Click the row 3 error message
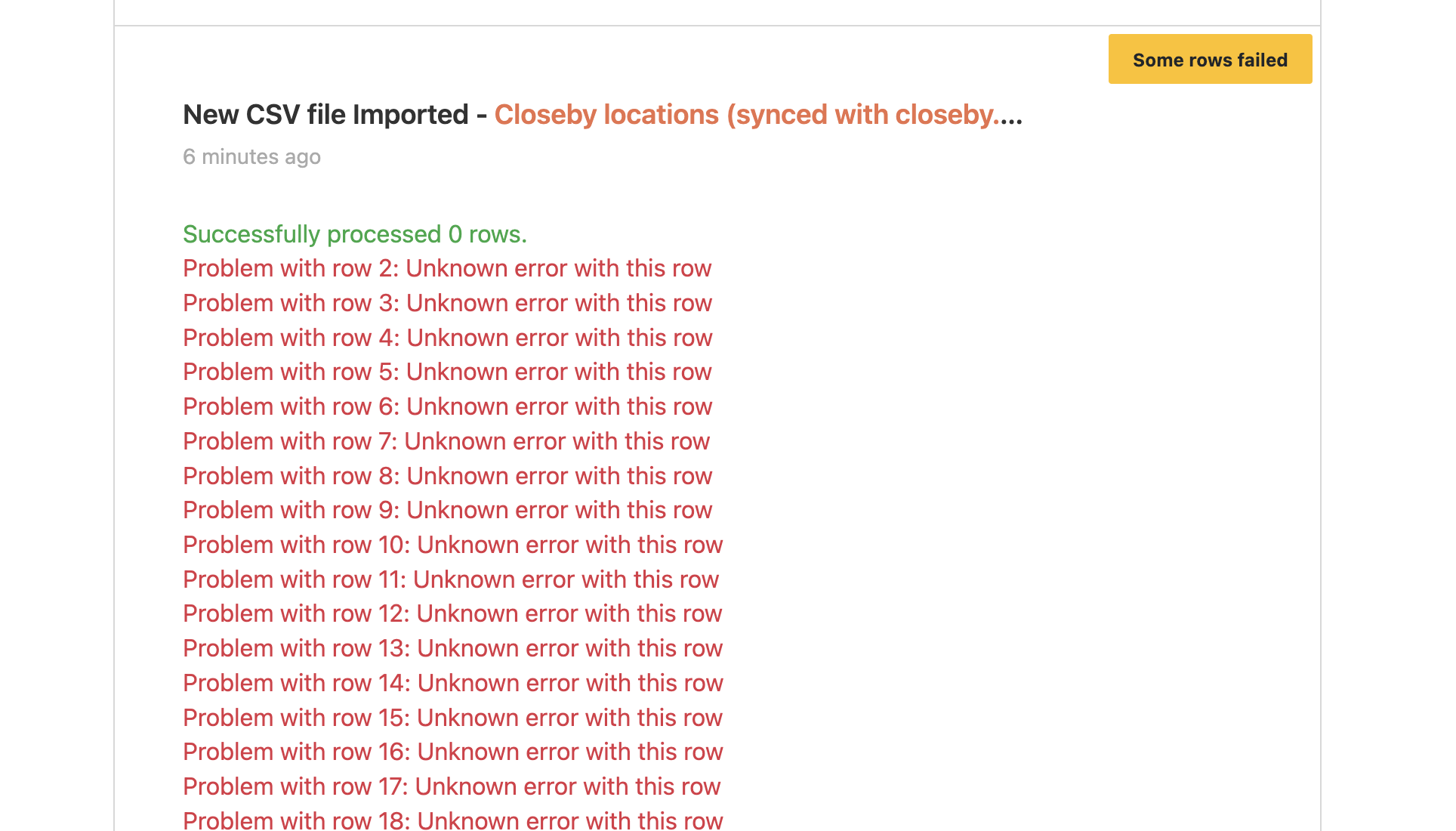This screenshot has height=831, width=1456. [x=447, y=303]
